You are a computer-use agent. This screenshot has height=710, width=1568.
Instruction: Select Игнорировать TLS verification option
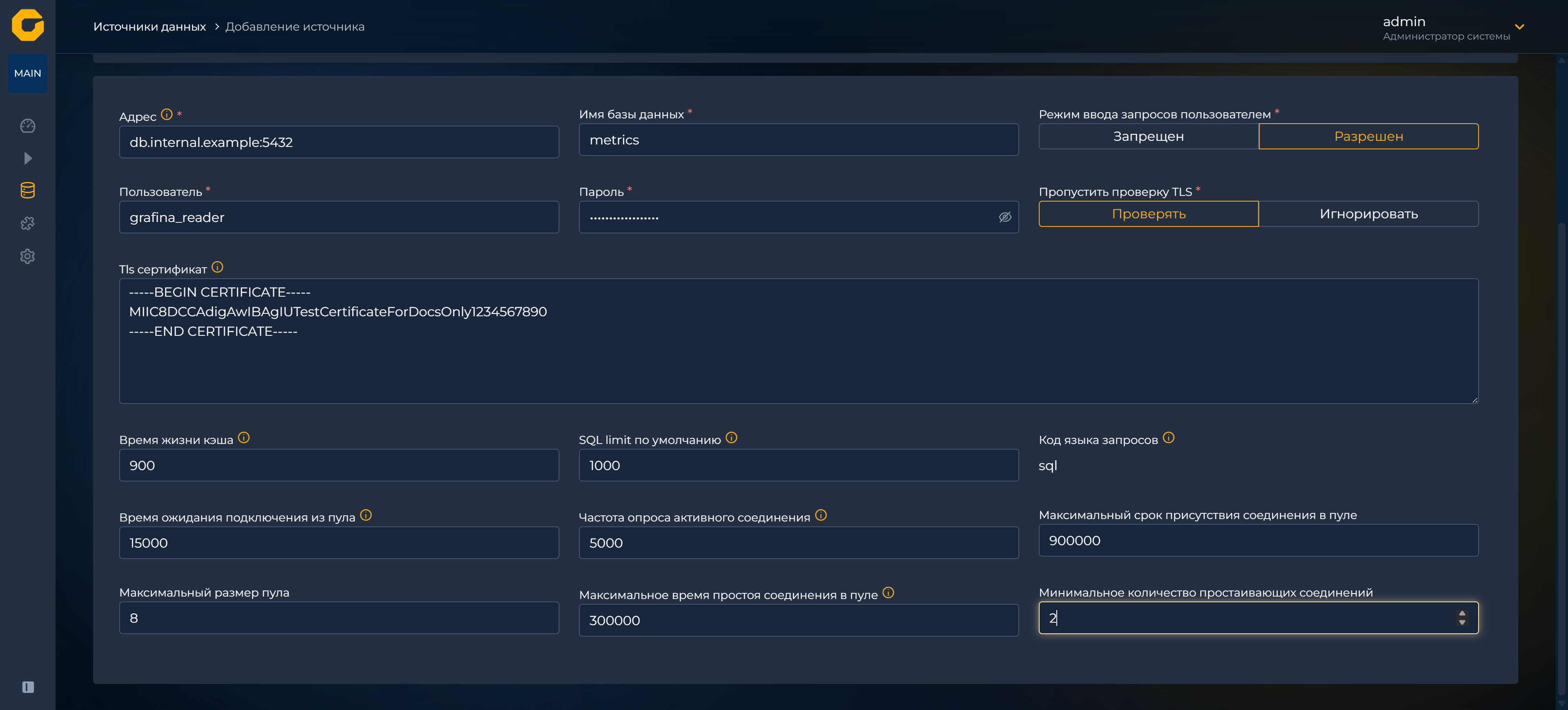click(x=1368, y=213)
